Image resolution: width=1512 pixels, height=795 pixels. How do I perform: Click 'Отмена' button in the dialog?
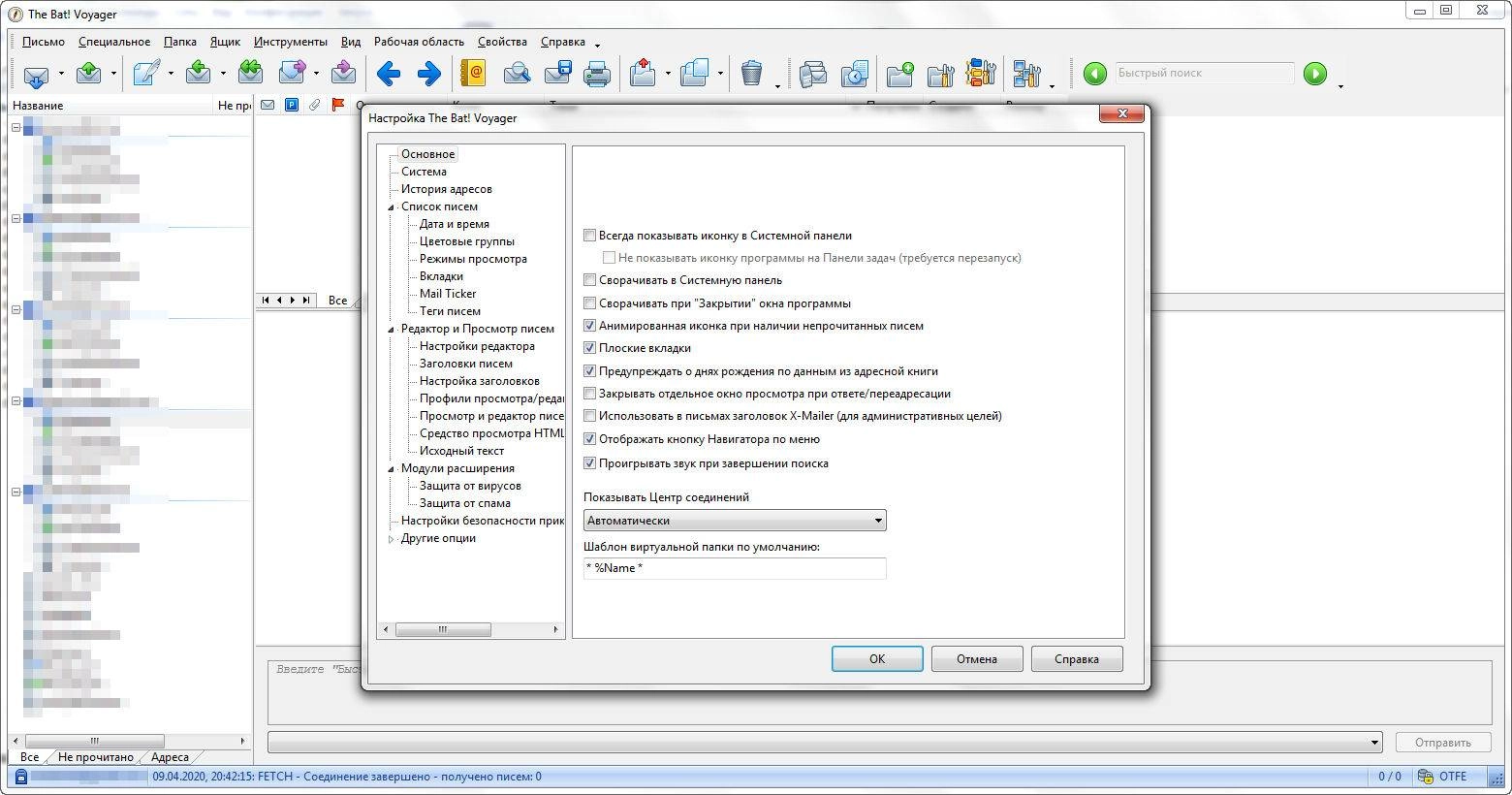point(977,659)
